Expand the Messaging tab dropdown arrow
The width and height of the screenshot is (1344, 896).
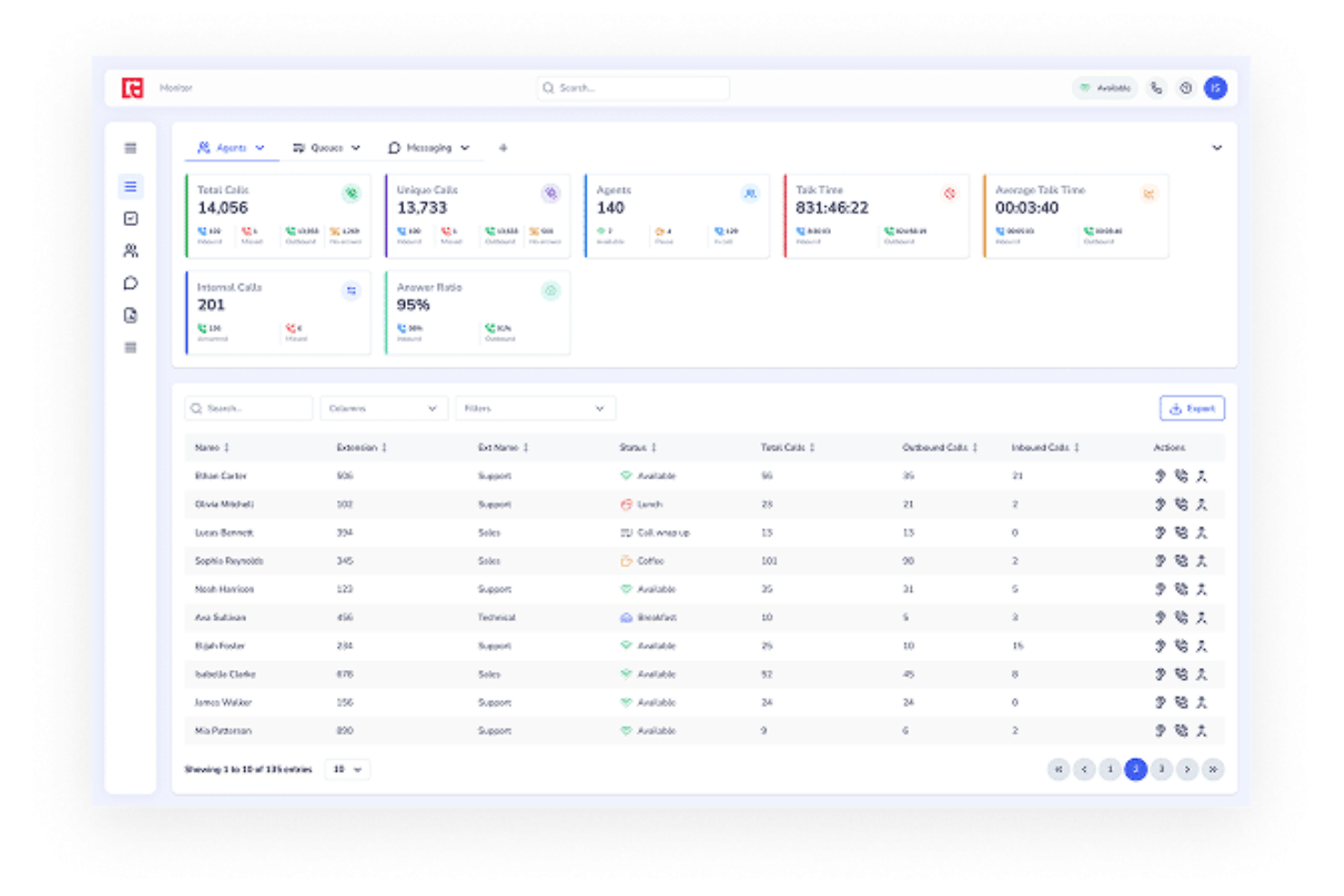pos(465,148)
